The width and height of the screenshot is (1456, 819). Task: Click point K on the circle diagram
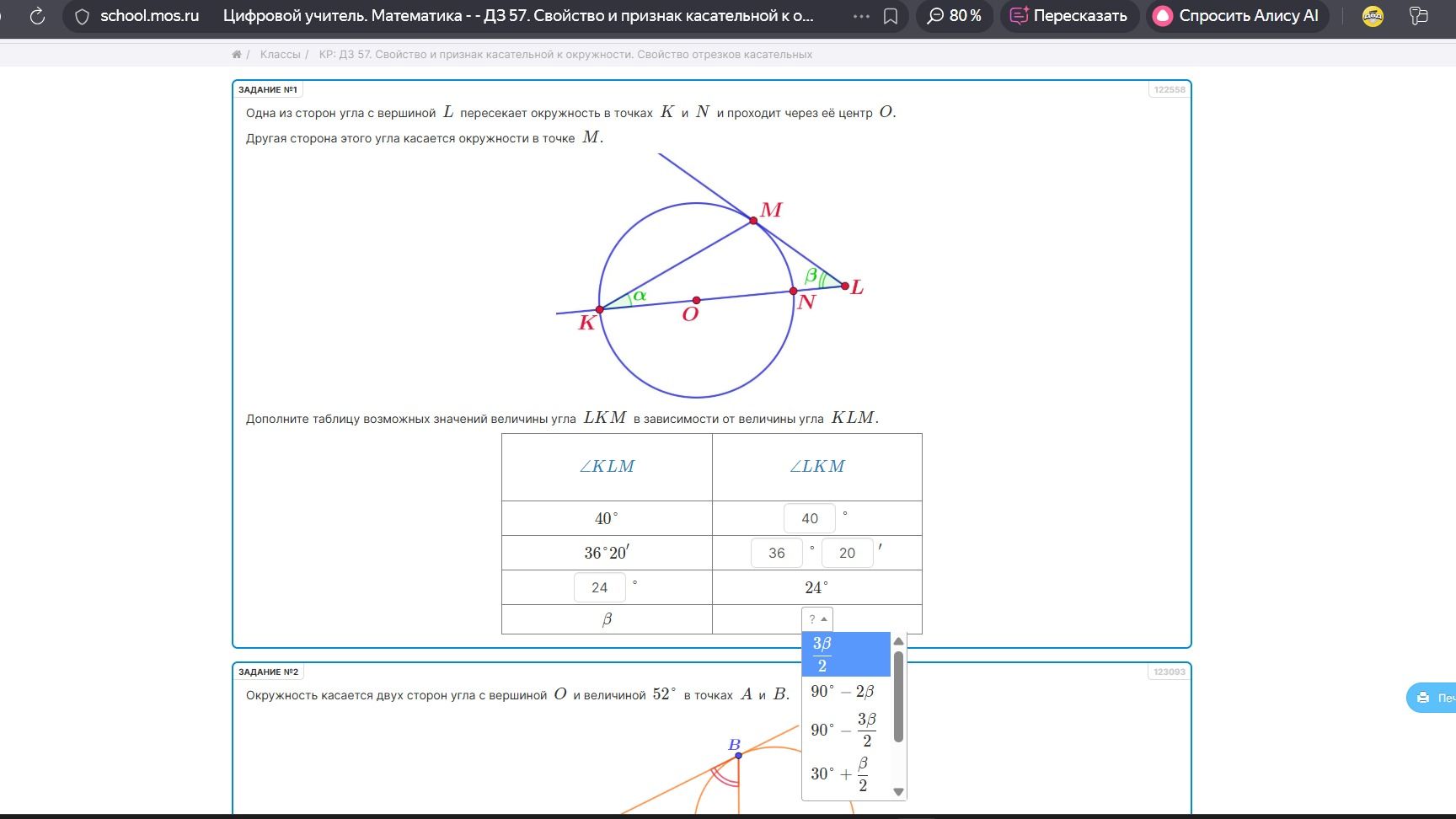(x=600, y=310)
